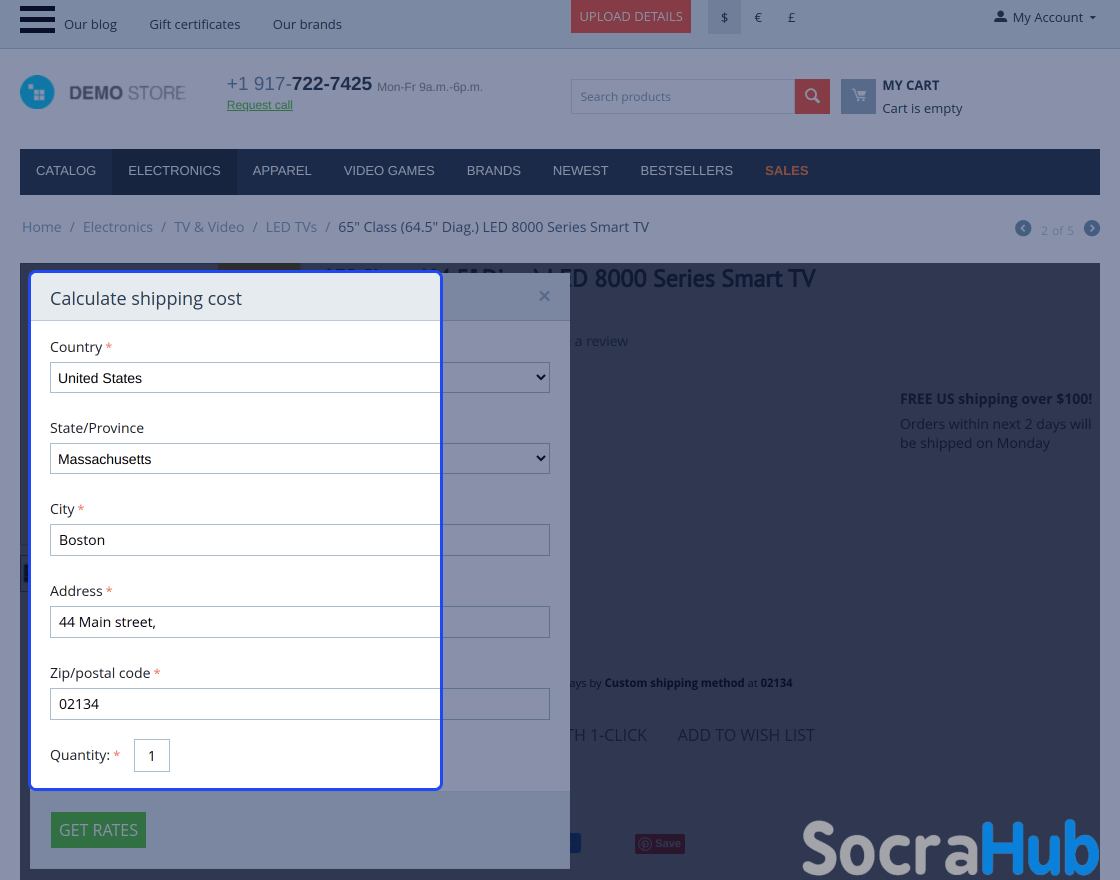Click the My Account user icon
The height and width of the screenshot is (880, 1120).
[1001, 16]
